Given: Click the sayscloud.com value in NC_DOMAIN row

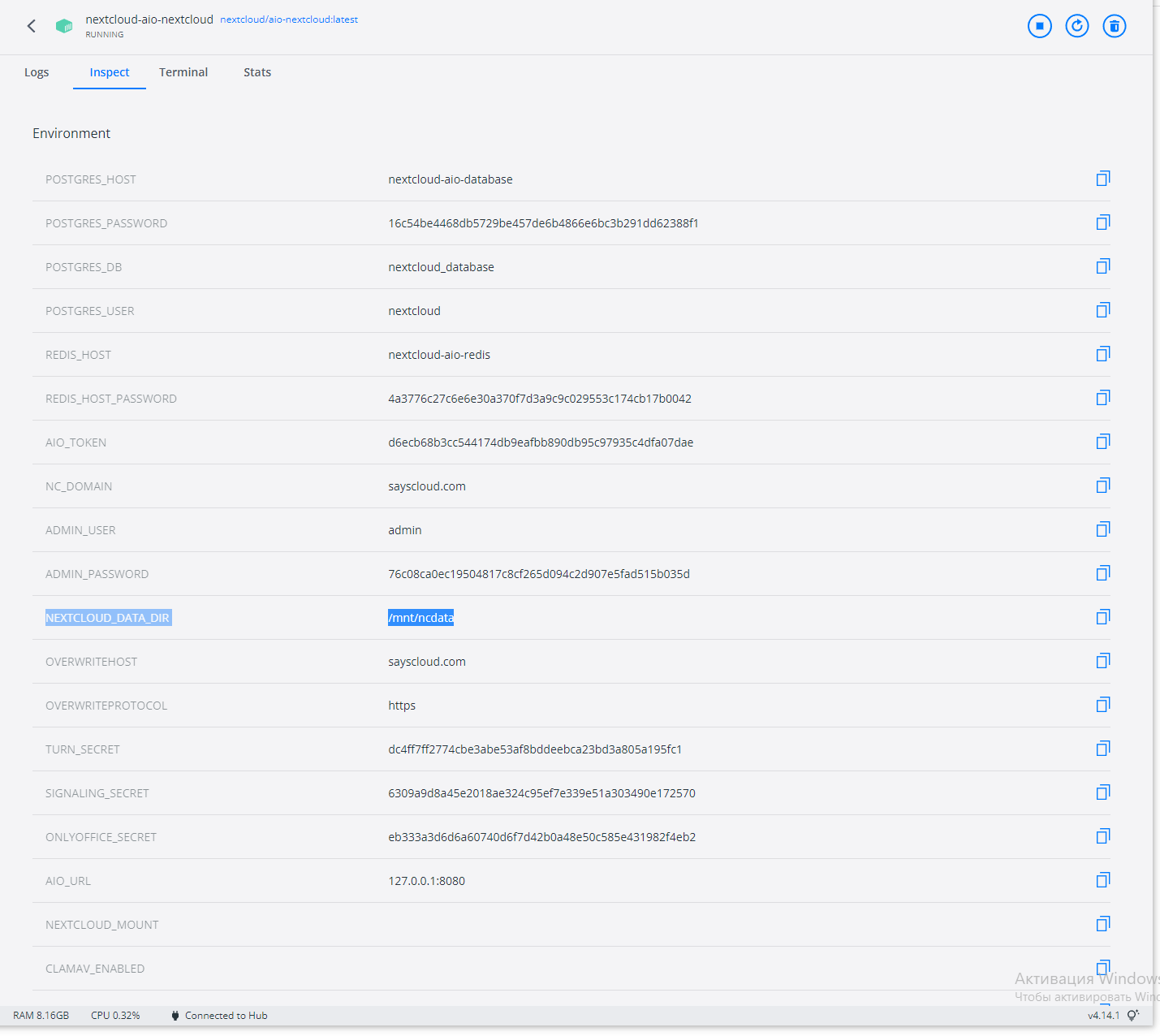Looking at the screenshot, I should click(x=427, y=486).
